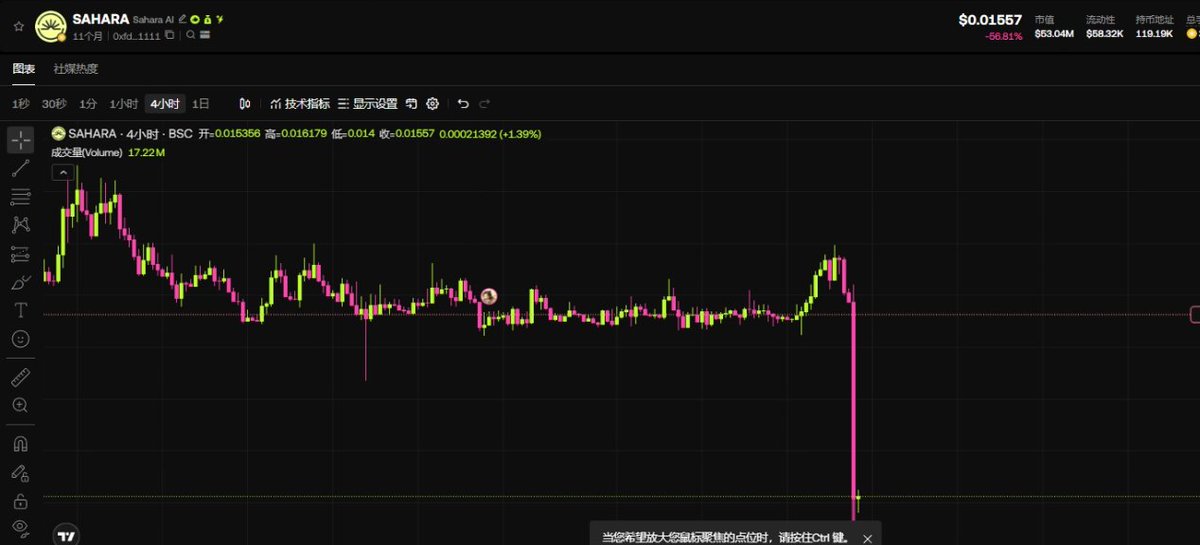The width and height of the screenshot is (1200, 545).
Task: Activate the zoom in tool
Action: coord(21,405)
